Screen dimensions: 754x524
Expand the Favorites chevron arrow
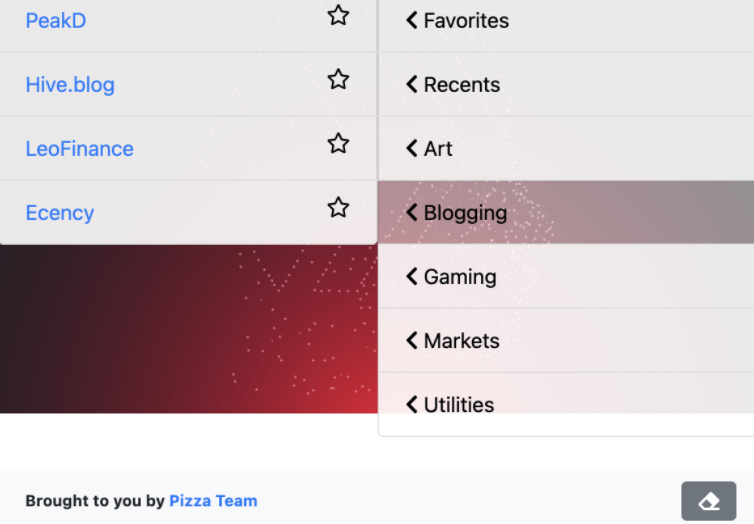click(412, 20)
